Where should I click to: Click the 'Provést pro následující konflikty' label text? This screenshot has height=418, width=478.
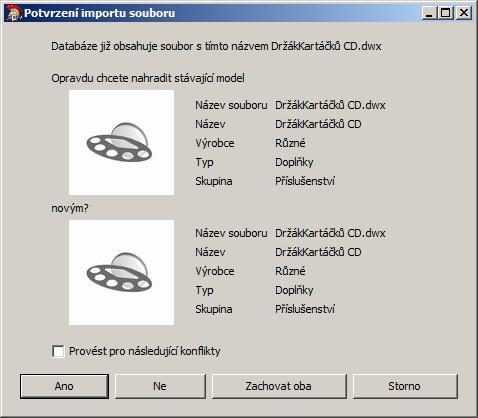coord(145,351)
